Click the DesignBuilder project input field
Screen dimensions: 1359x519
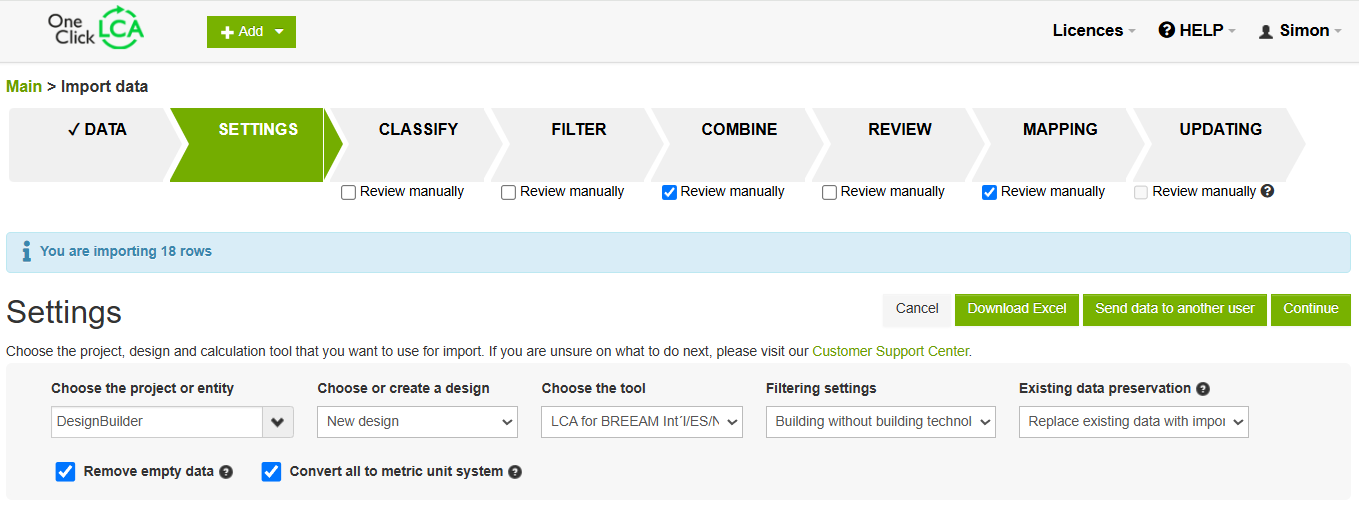[x=157, y=422]
